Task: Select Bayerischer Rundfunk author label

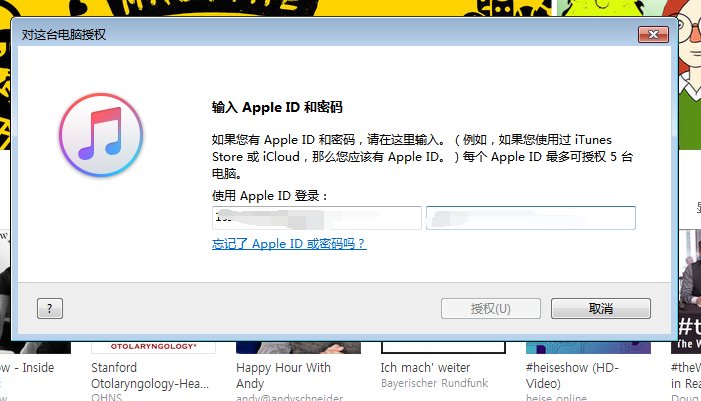Action: pos(435,384)
